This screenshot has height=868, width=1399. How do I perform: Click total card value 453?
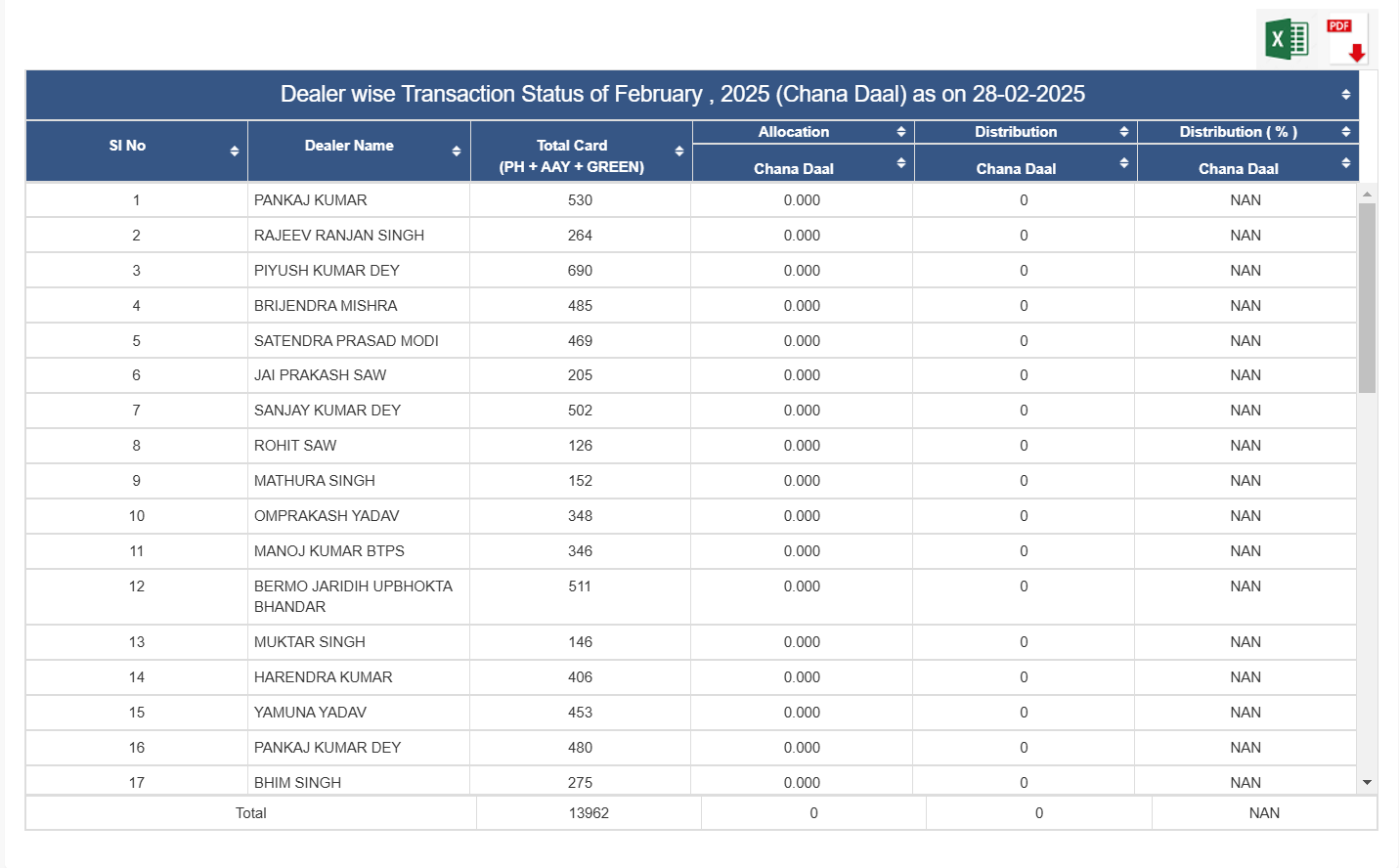pos(580,713)
